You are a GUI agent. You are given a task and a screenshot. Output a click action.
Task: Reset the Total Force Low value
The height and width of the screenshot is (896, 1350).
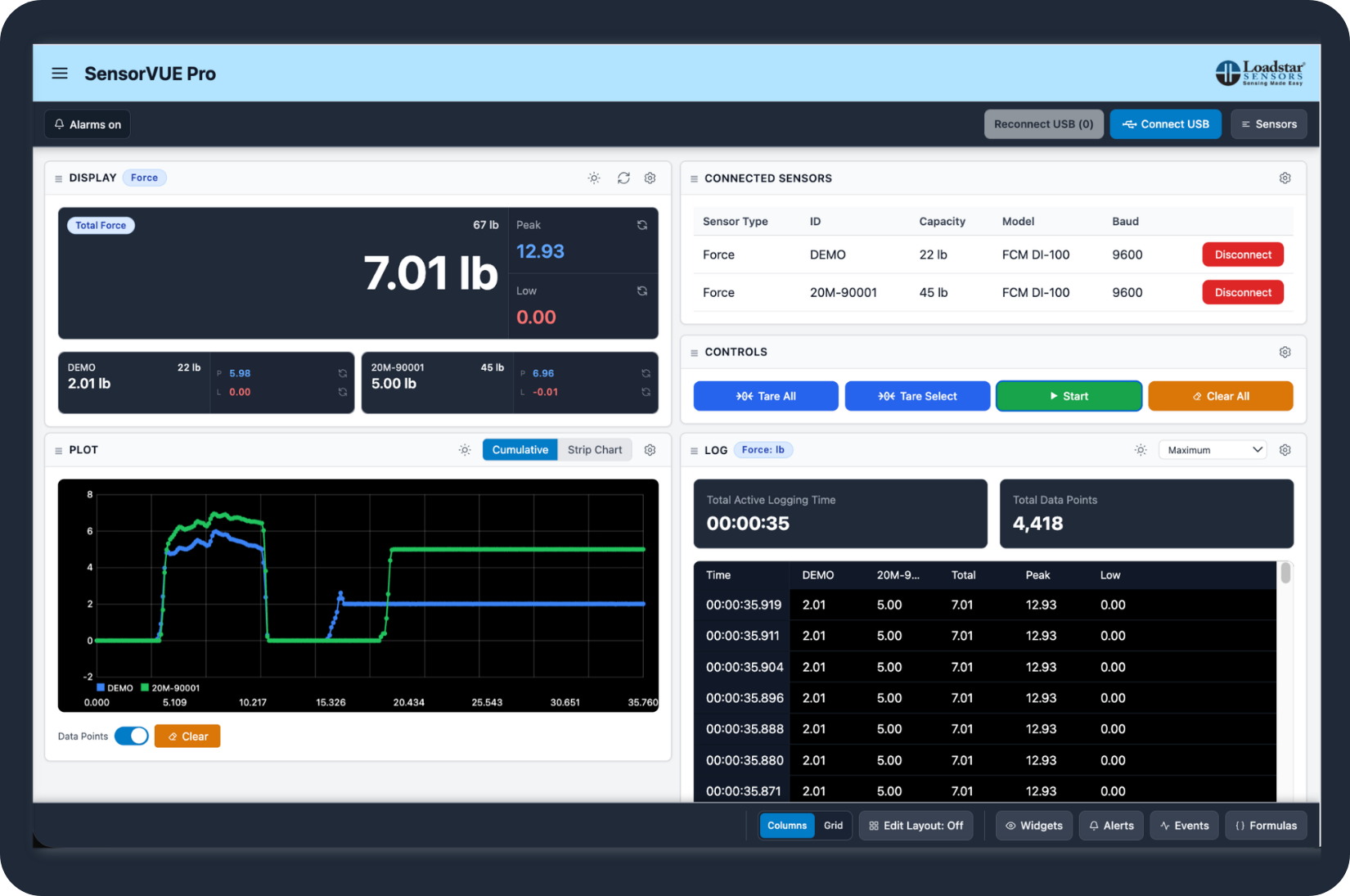pos(642,290)
